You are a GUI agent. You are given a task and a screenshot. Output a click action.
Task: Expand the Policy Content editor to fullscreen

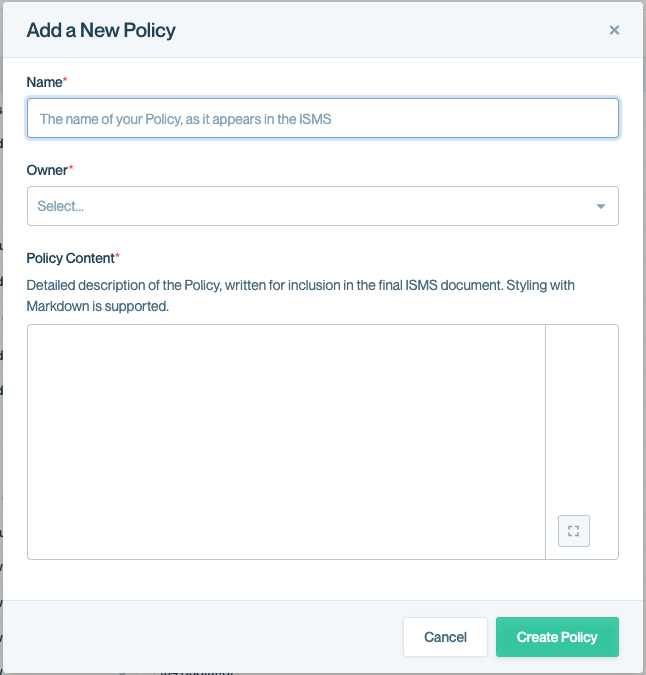(573, 531)
